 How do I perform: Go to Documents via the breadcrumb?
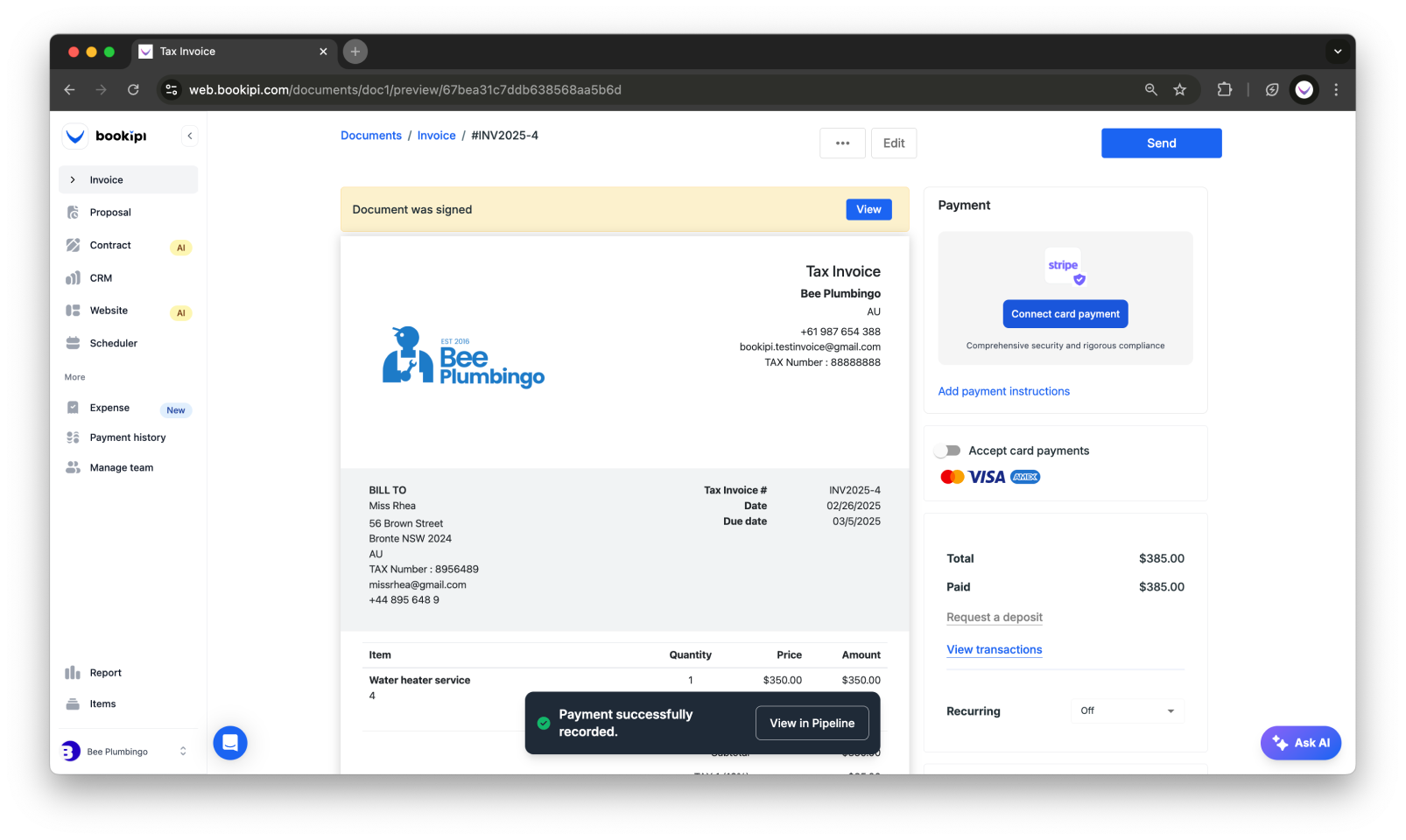(x=370, y=135)
